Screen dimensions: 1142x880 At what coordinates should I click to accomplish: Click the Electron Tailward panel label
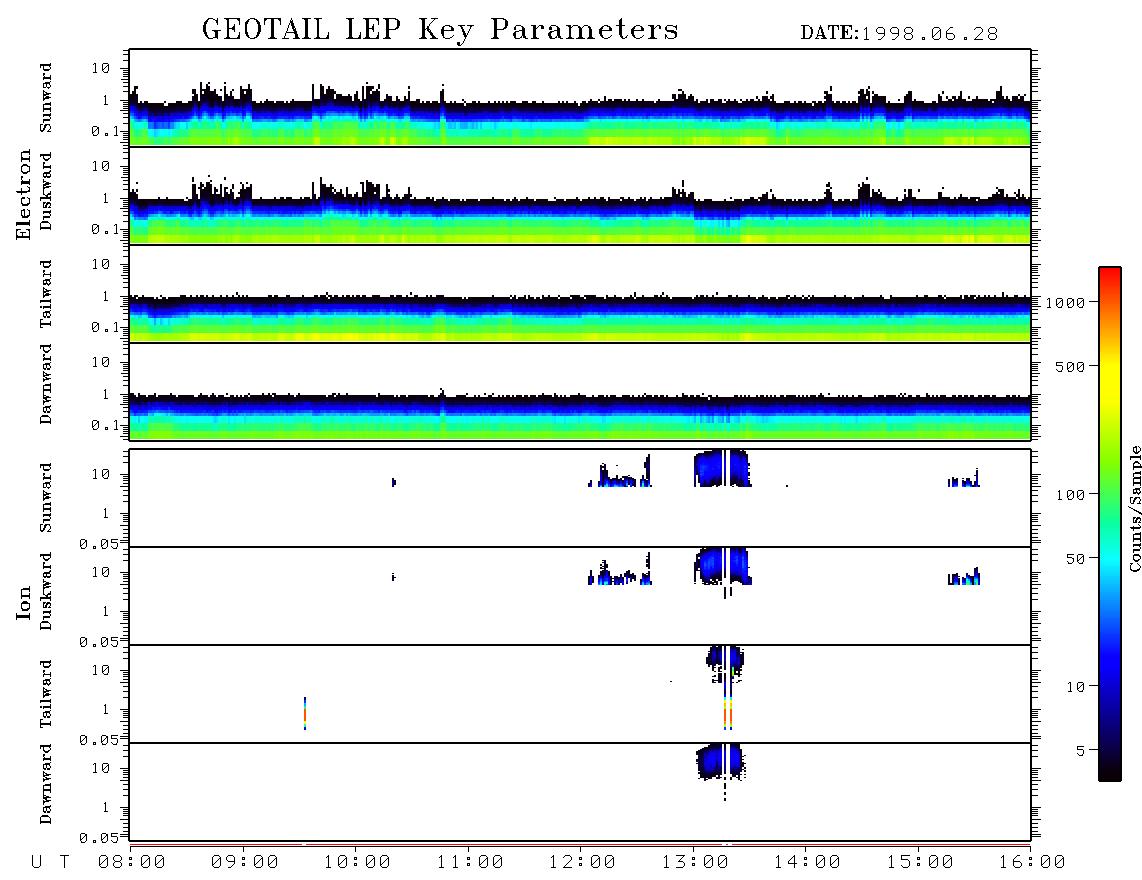[x=46, y=293]
